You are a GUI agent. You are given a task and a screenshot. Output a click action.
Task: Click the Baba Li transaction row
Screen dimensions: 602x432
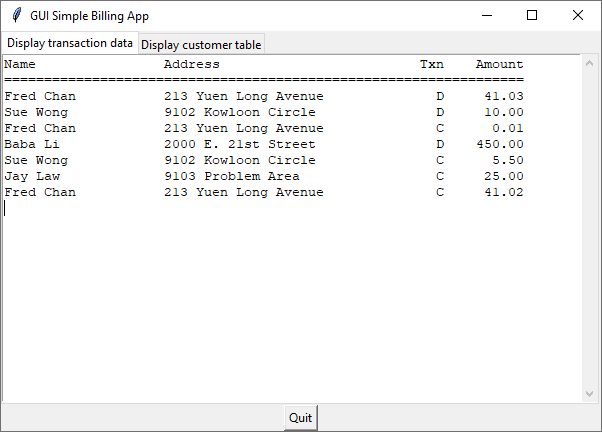[x=264, y=144]
